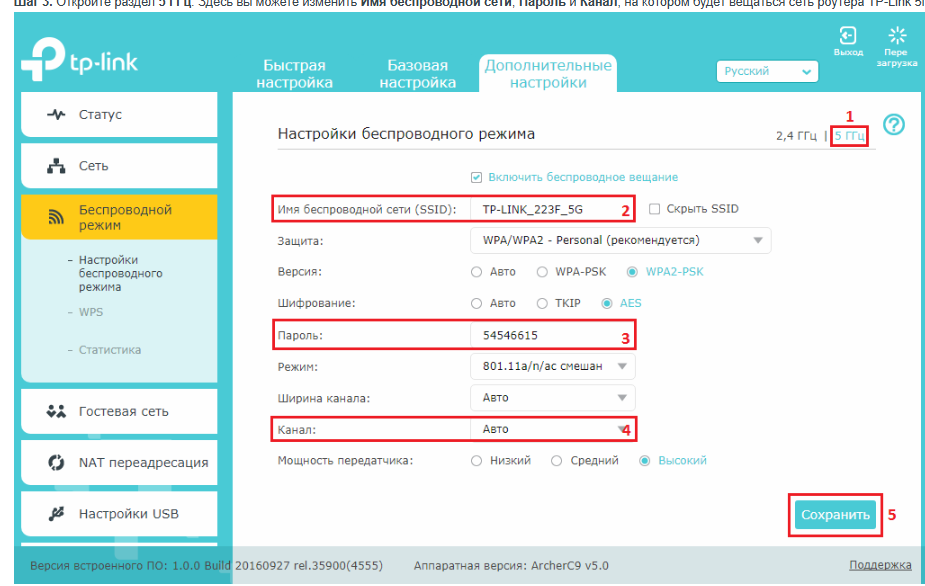Click the NAT переадресация arrows icon

[x=56, y=463]
